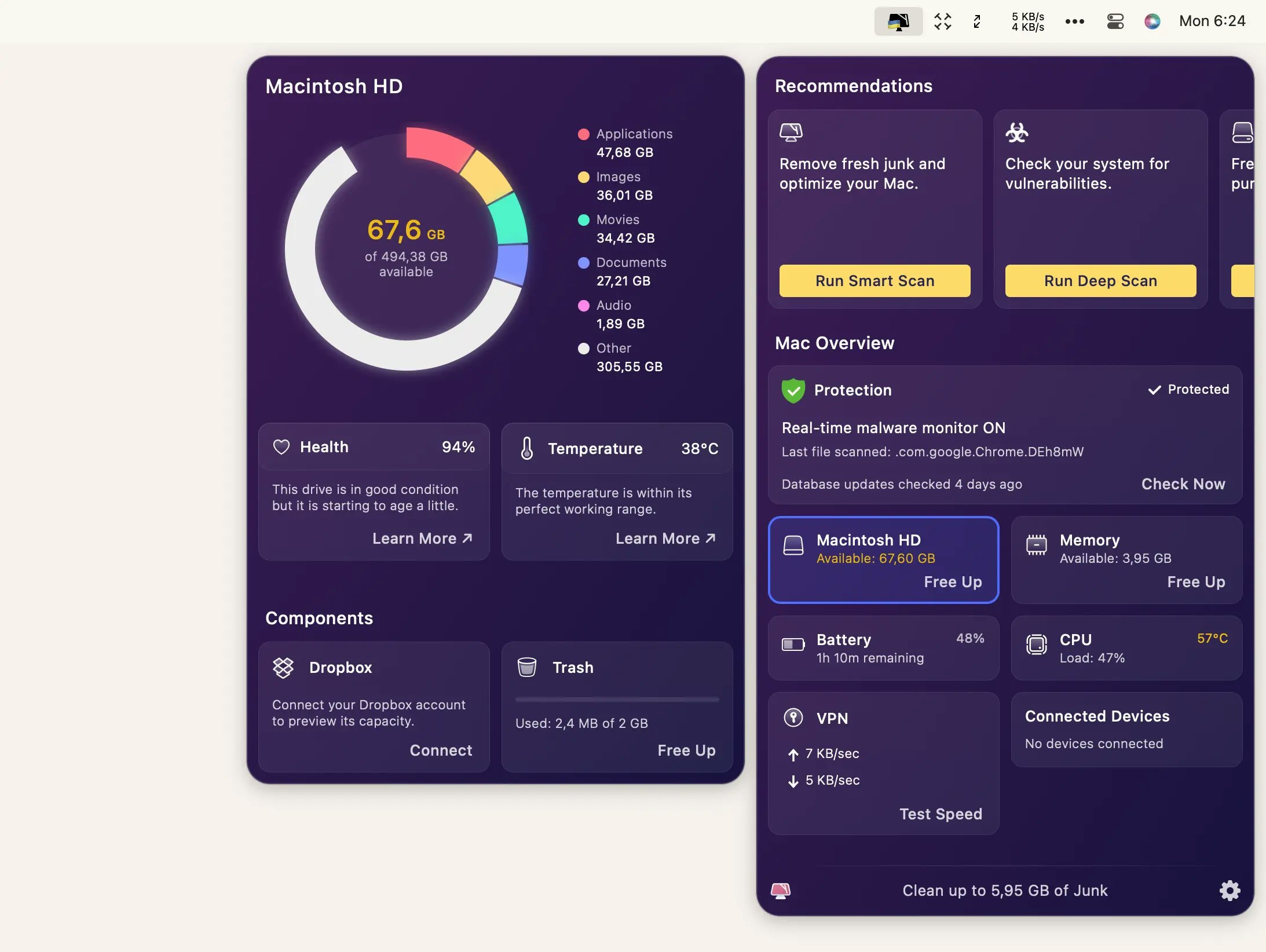Click the Dropbox component icon

283,666
